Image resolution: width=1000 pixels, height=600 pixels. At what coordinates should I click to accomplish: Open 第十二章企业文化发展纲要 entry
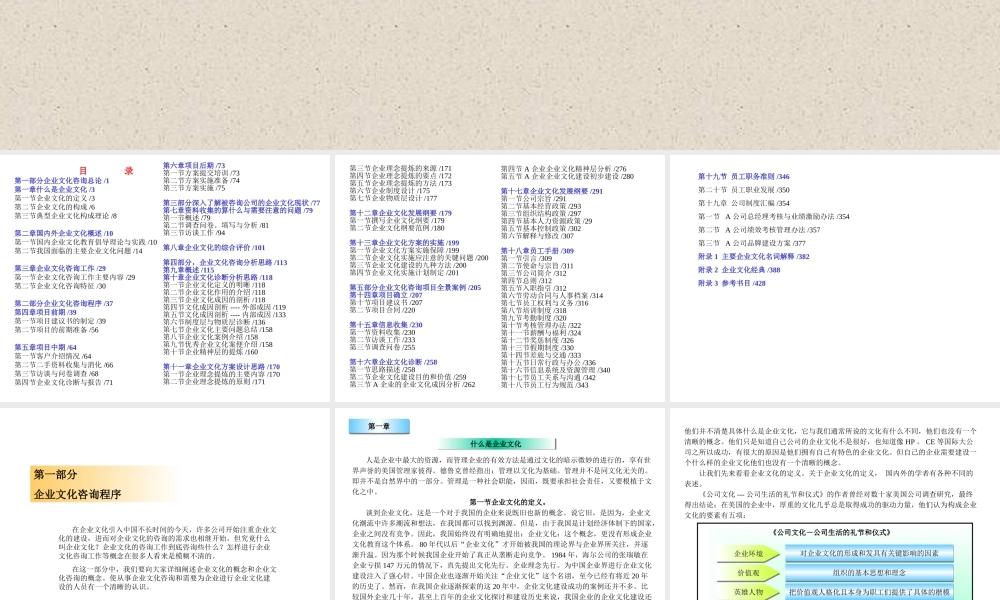tap(400, 212)
